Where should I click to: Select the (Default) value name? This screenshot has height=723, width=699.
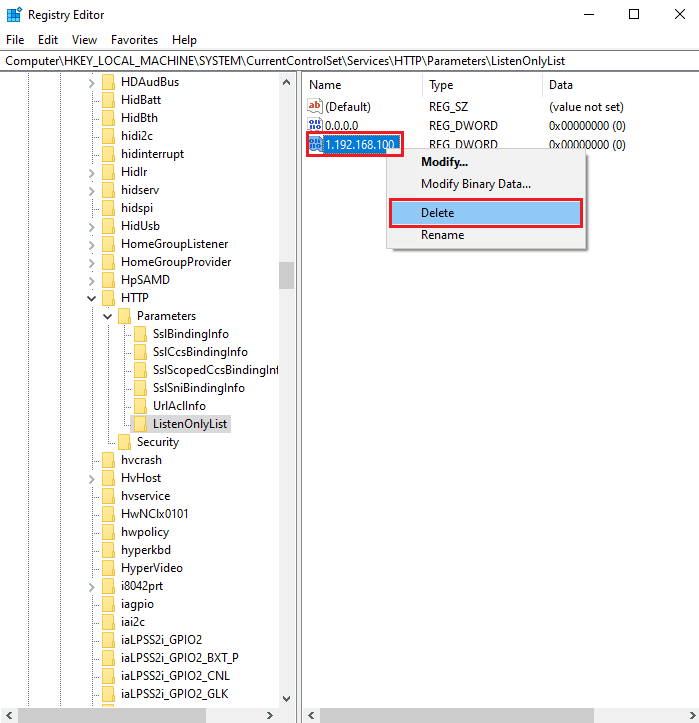(x=348, y=107)
